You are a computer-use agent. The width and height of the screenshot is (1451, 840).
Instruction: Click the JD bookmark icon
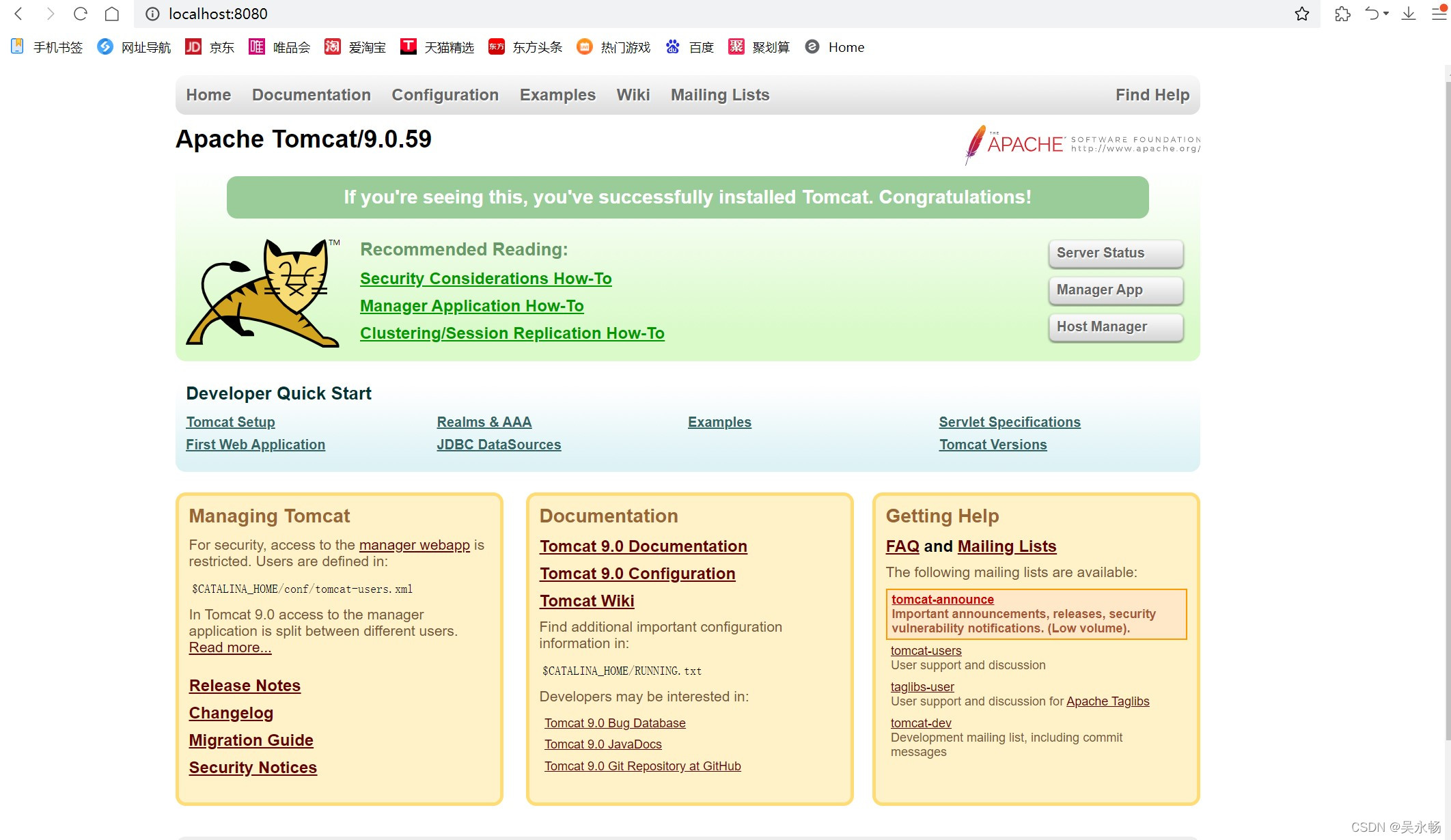(x=193, y=46)
